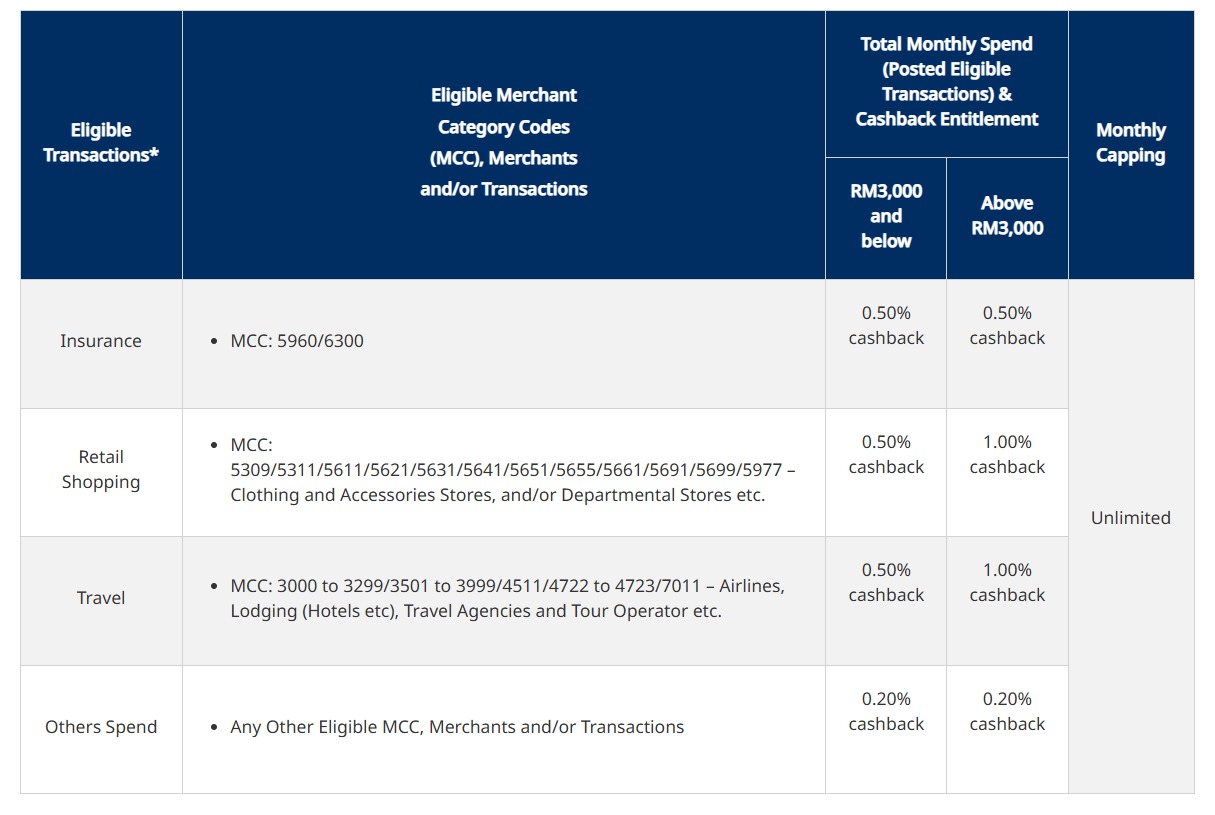Click Any Other Eligible MCC text
The image size is (1215, 815).
pos(457,727)
